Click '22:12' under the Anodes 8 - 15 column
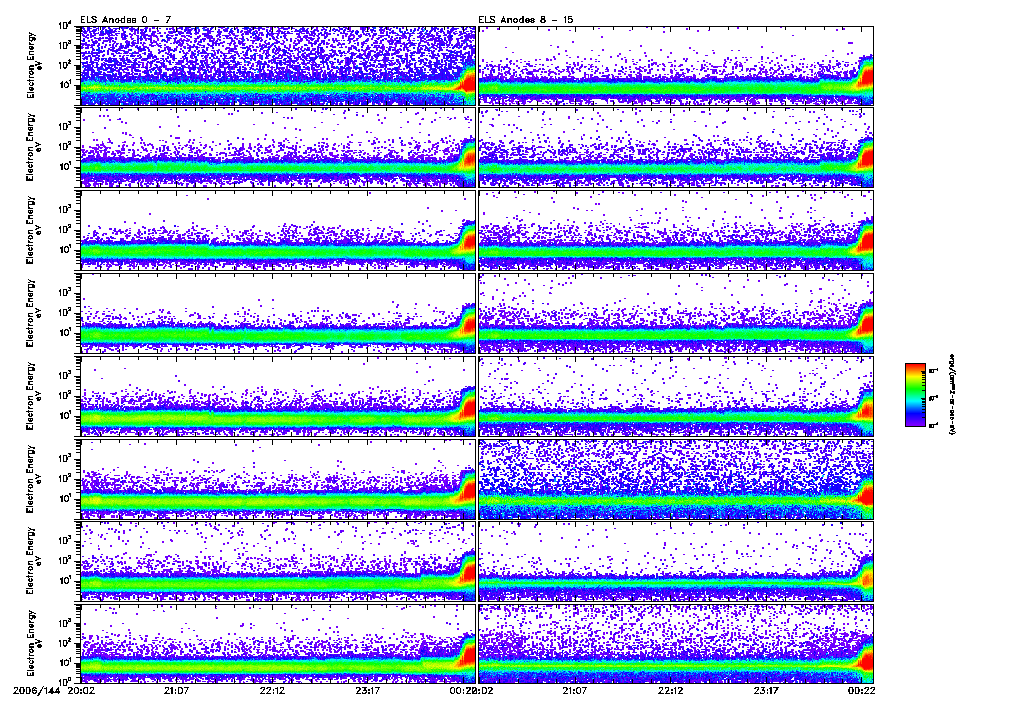1024x708 pixels. pos(671,690)
